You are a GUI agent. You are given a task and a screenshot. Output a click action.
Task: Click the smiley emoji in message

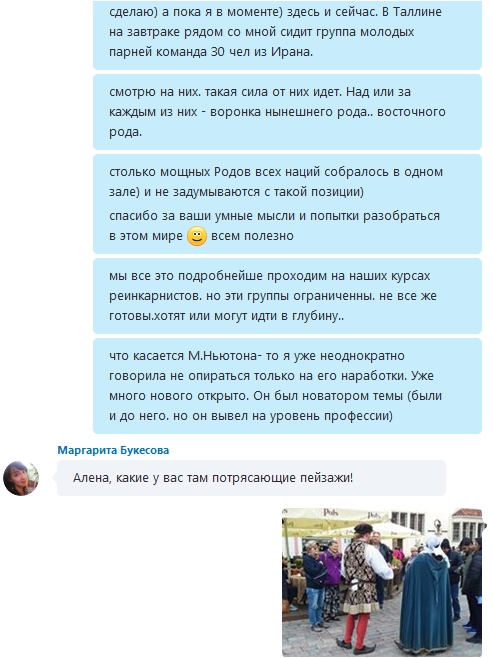point(197,236)
